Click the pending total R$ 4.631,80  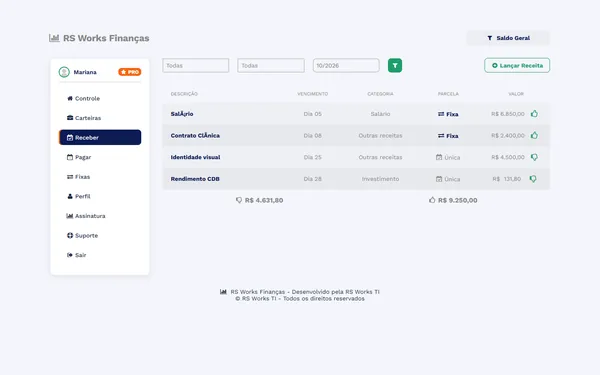(x=264, y=200)
